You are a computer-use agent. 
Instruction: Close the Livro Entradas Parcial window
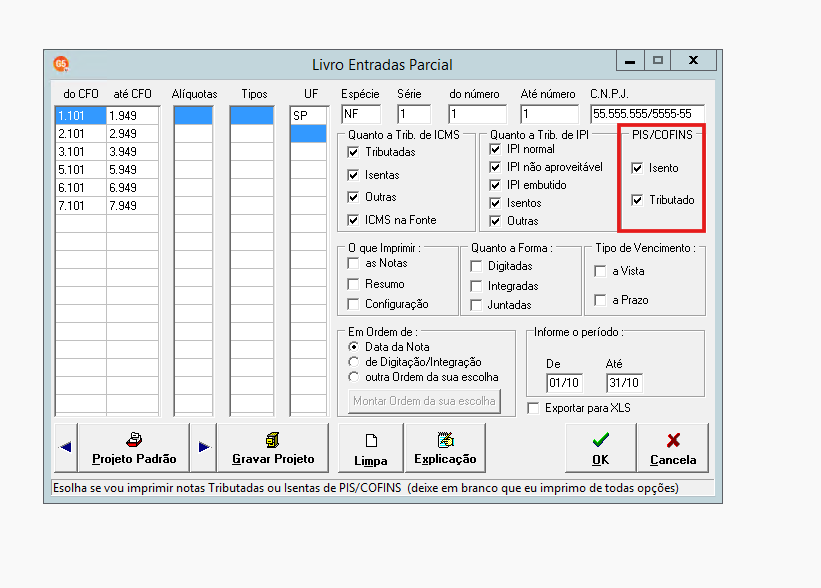coord(693,61)
